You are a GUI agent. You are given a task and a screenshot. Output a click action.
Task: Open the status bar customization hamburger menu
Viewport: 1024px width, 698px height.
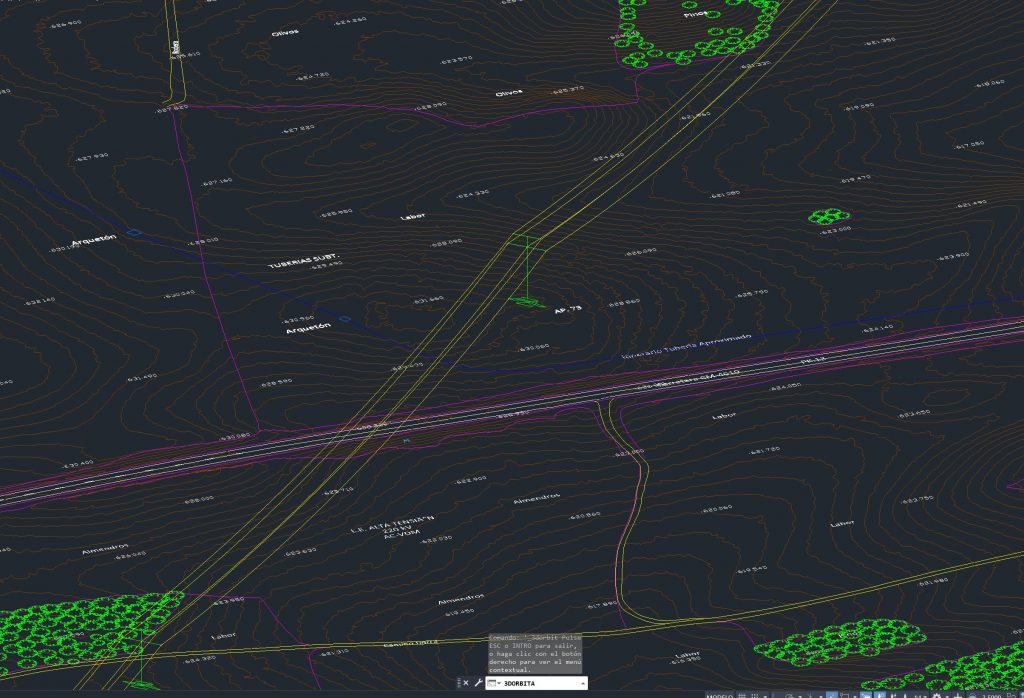[1021, 694]
